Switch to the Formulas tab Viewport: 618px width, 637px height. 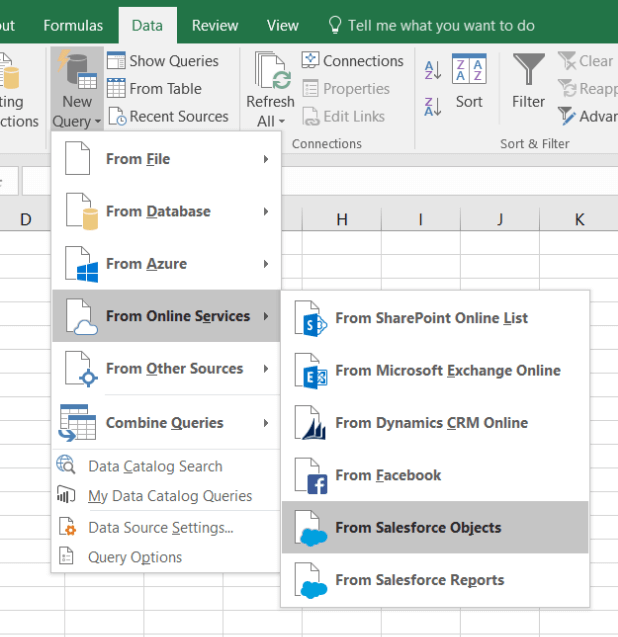point(73,26)
